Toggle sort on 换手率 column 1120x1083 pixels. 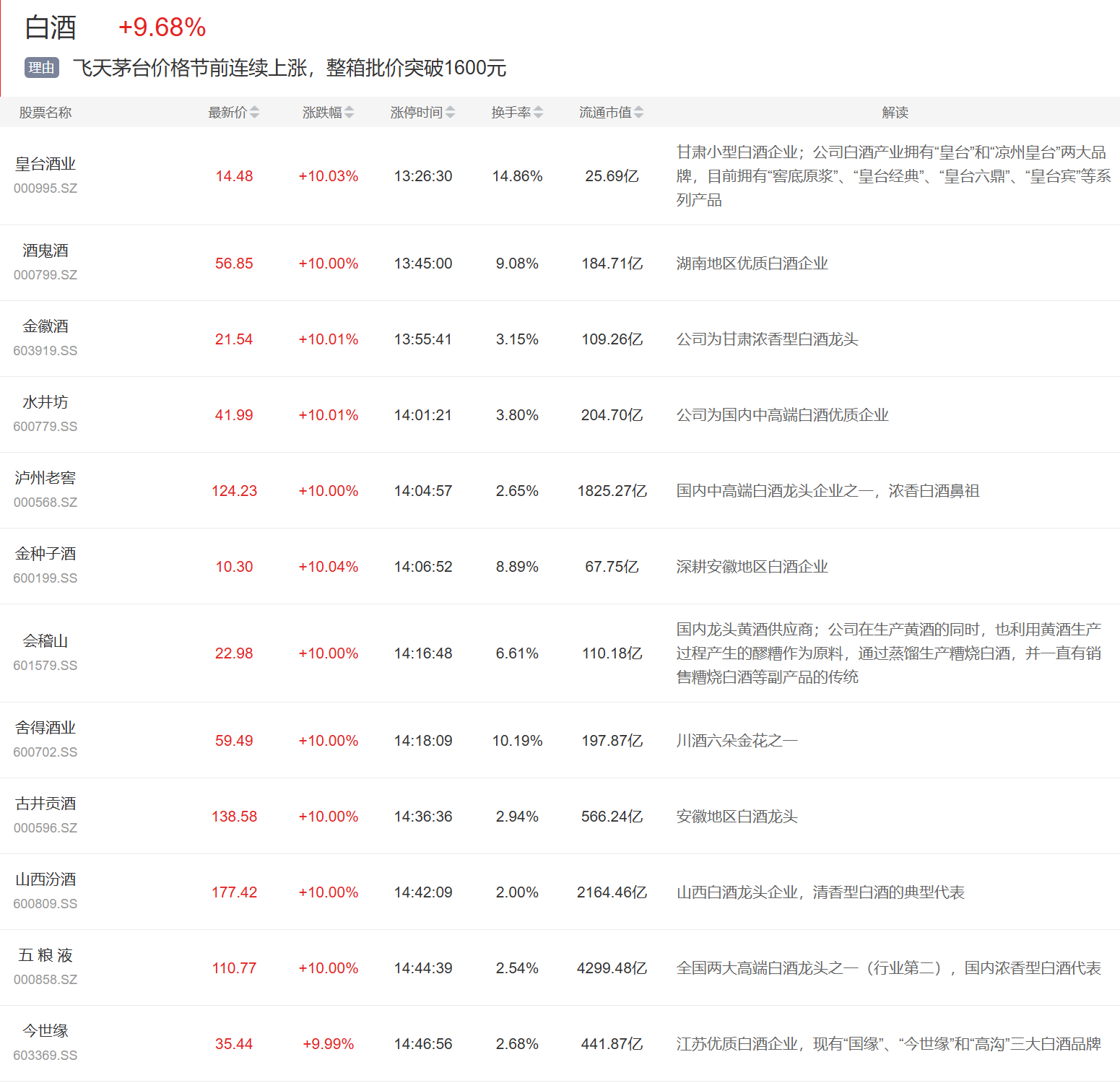click(x=538, y=113)
